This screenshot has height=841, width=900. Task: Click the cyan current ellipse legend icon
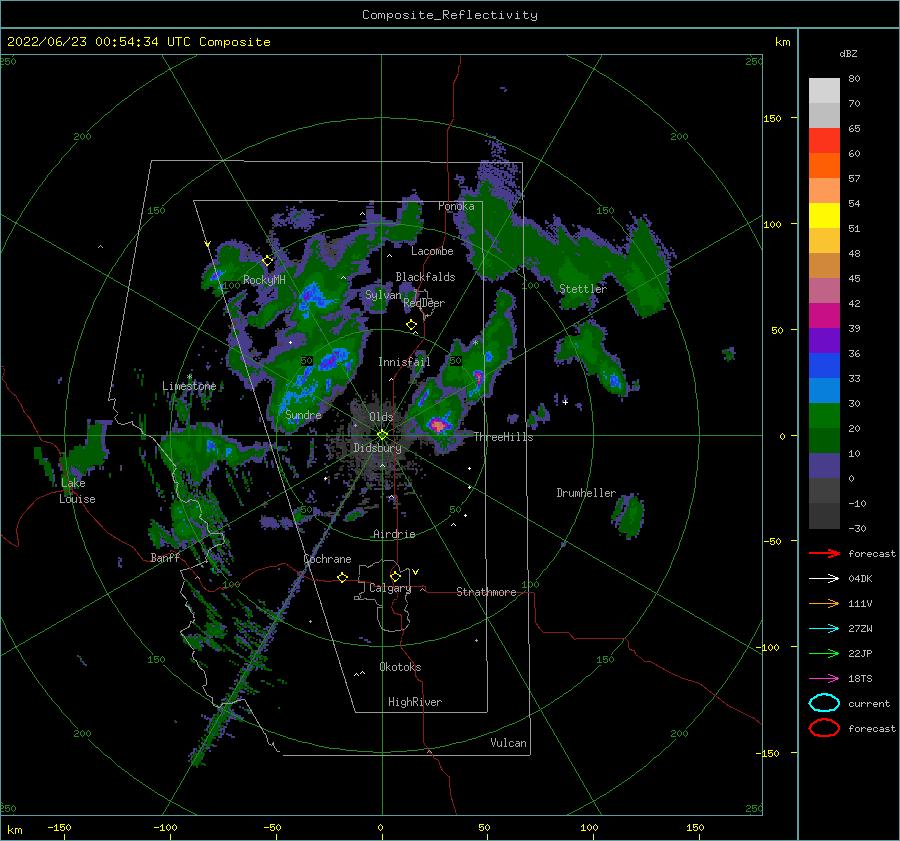[x=824, y=703]
